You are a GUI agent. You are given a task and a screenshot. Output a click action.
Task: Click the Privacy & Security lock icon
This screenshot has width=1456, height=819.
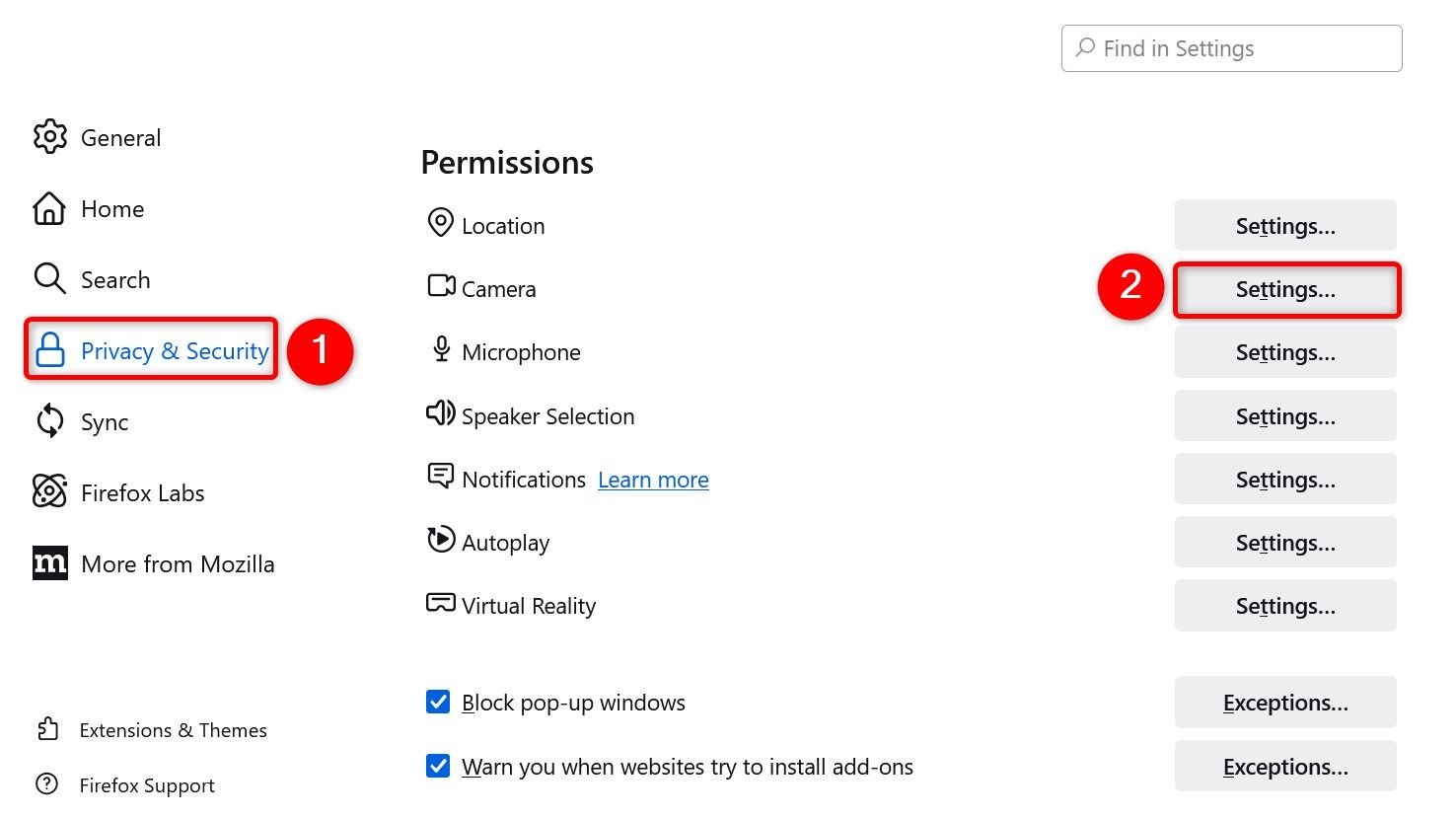49,350
